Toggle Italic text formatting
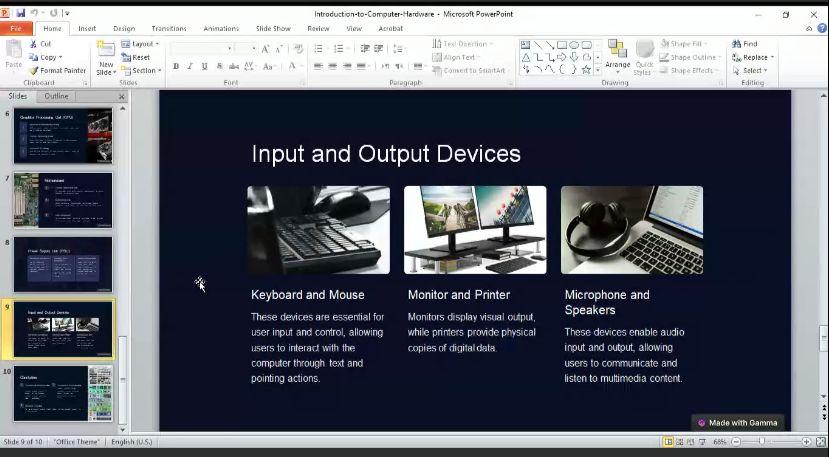The width and height of the screenshot is (829, 457). click(x=190, y=66)
